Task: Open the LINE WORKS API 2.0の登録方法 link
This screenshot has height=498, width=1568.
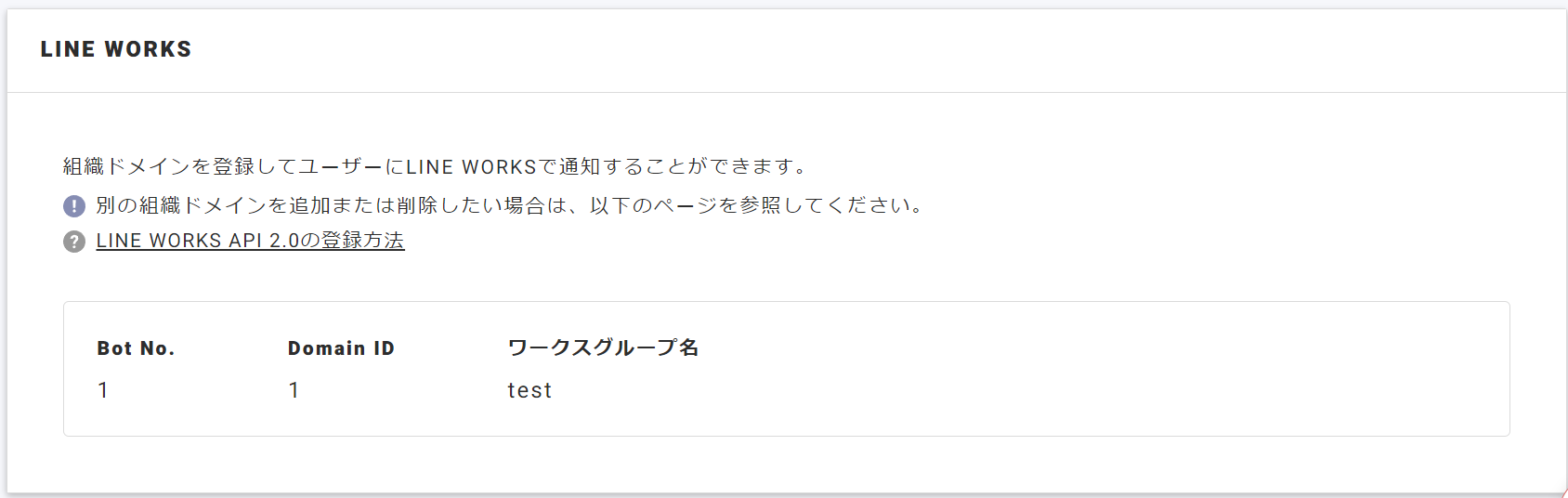Action: [250, 241]
